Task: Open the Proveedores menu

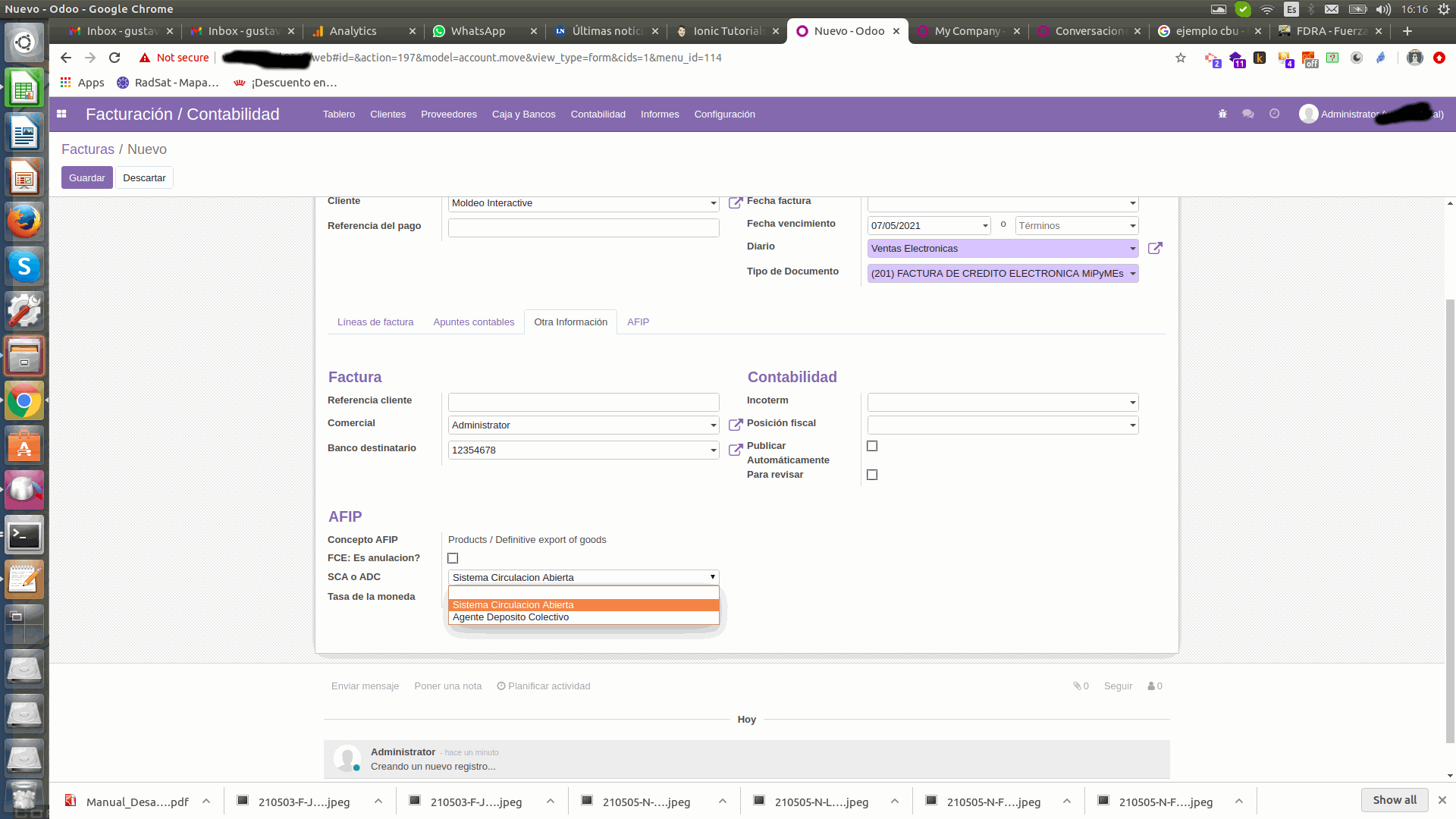Action: pos(449,115)
